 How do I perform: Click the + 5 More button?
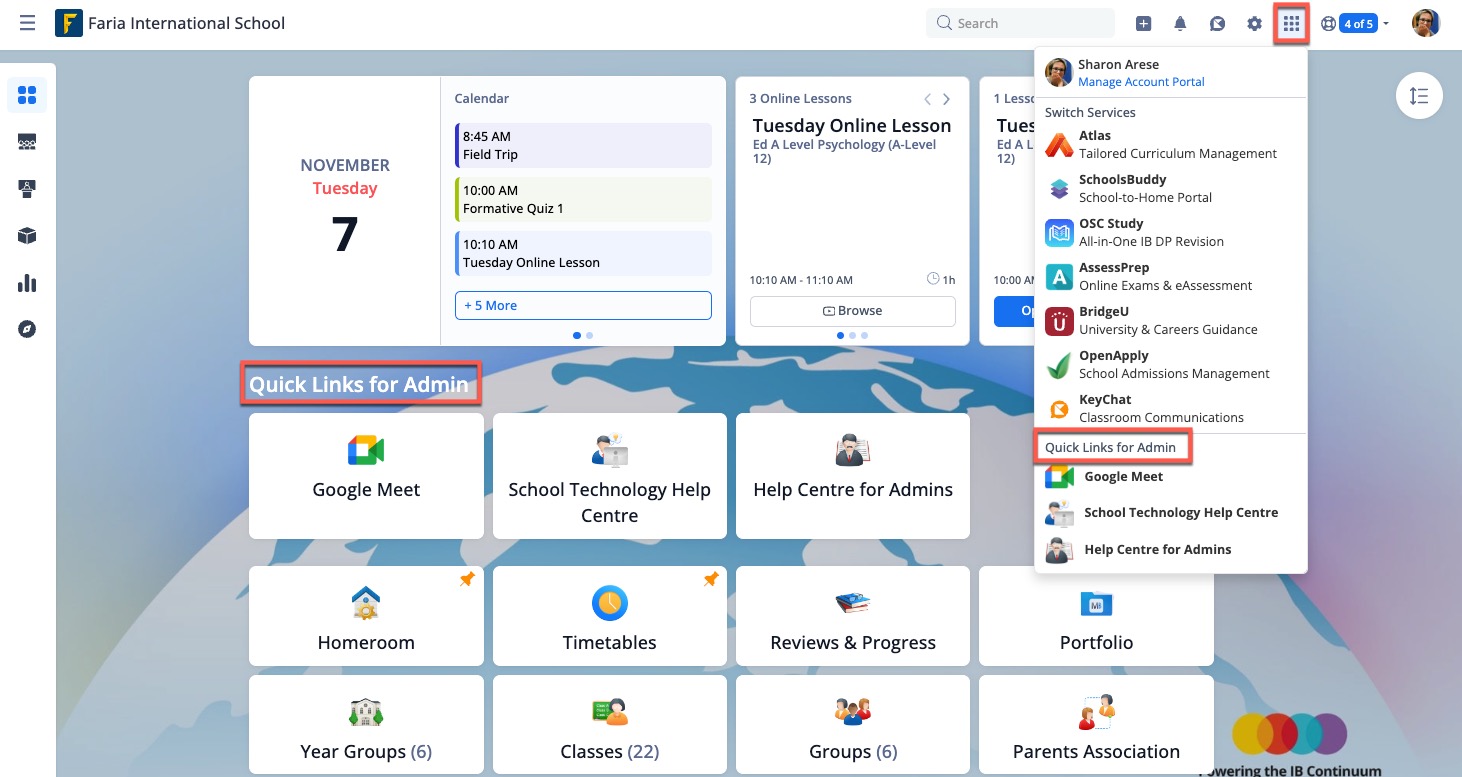tap(583, 305)
